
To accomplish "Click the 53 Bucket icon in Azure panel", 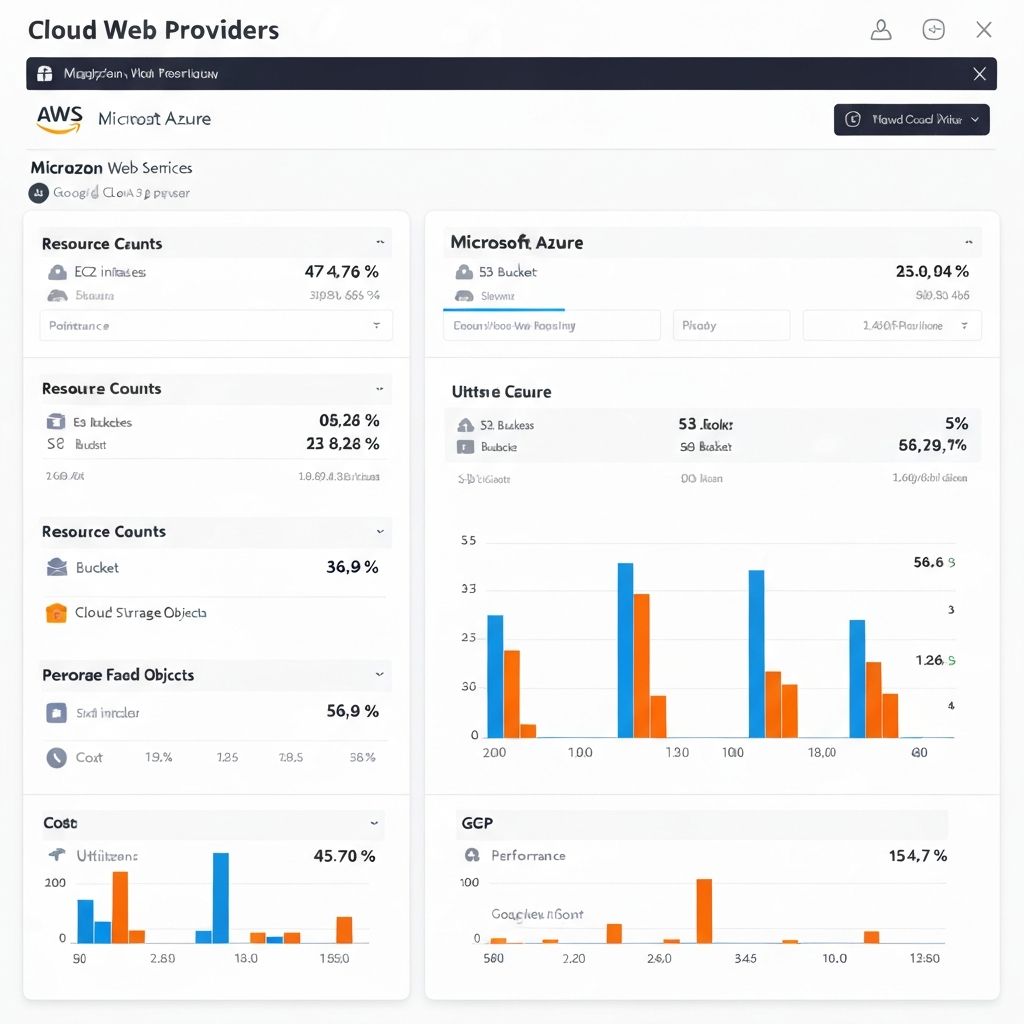I will [464, 272].
